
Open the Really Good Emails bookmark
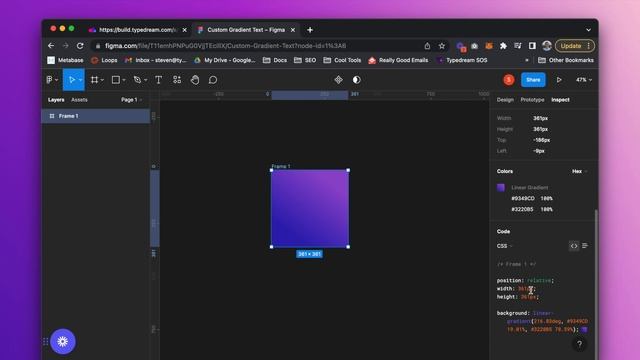tap(398, 60)
